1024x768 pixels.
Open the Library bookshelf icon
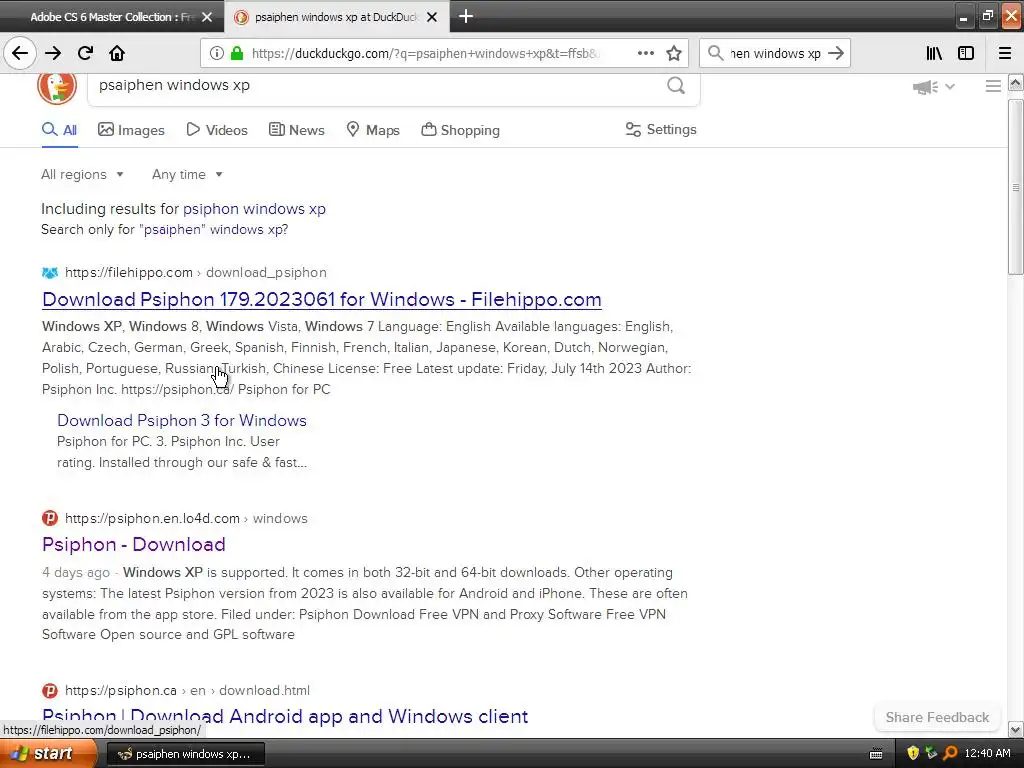[934, 53]
